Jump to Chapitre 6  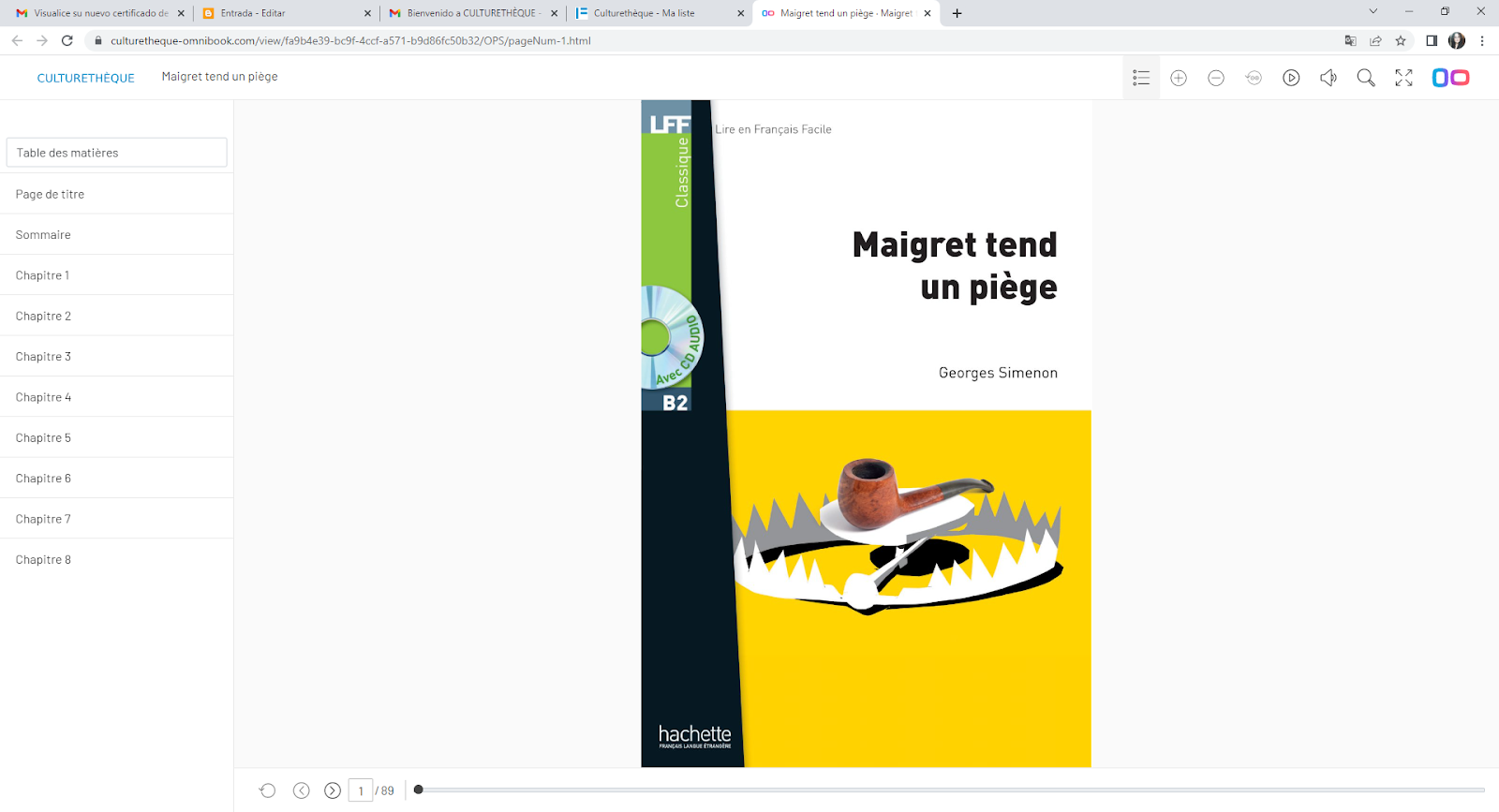[x=116, y=478]
